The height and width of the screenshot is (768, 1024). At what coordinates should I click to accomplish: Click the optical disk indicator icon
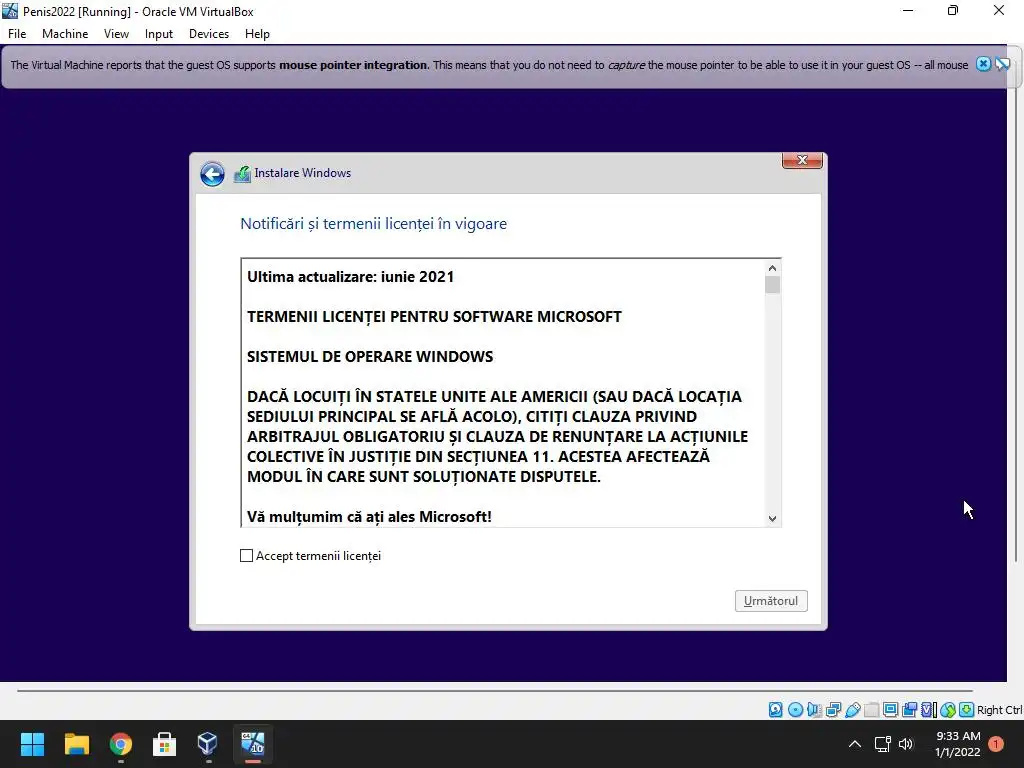pos(795,710)
